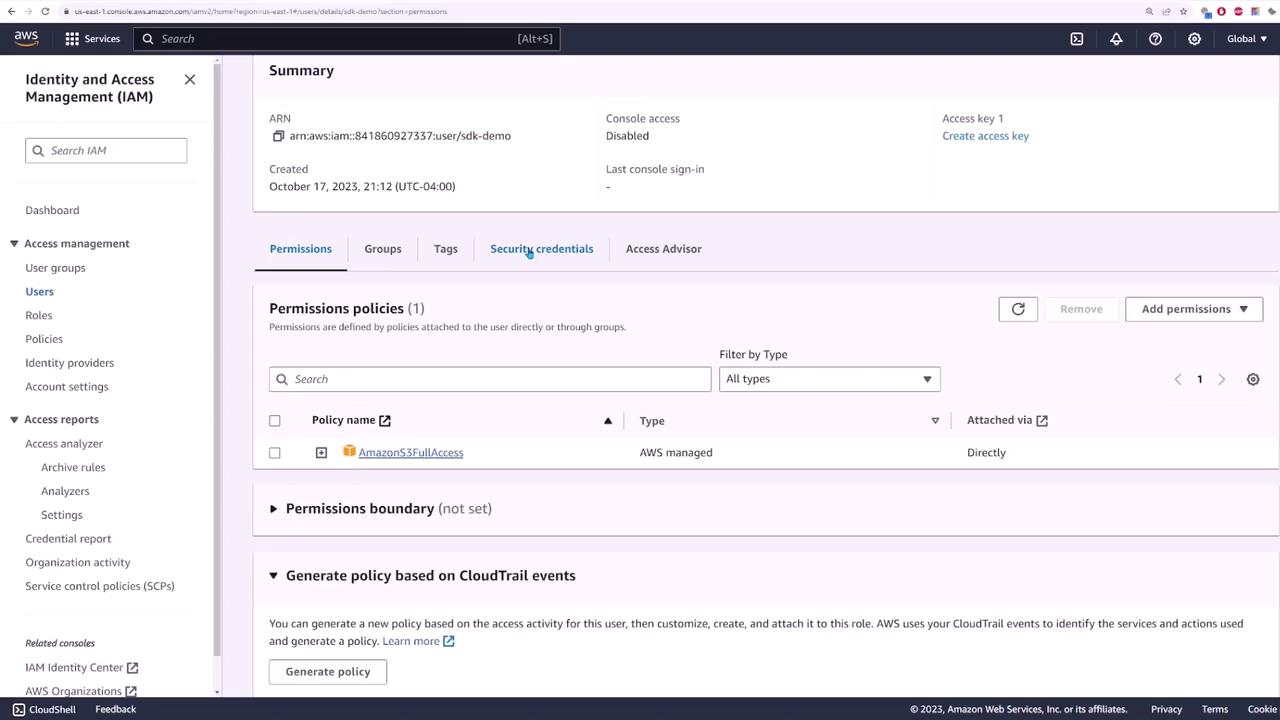Viewport: 1280px width, 720px height.
Task: Click the AWS global search box
Action: click(x=346, y=39)
